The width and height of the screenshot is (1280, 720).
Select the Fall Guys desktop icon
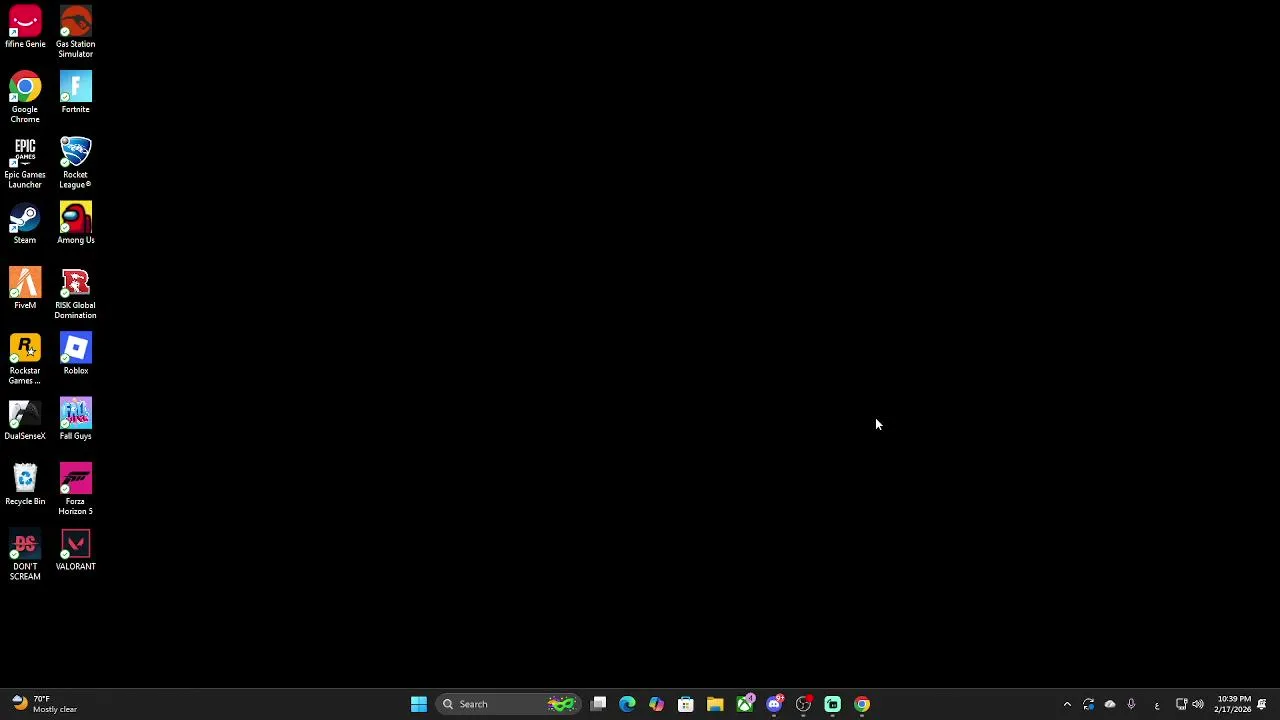click(x=75, y=420)
